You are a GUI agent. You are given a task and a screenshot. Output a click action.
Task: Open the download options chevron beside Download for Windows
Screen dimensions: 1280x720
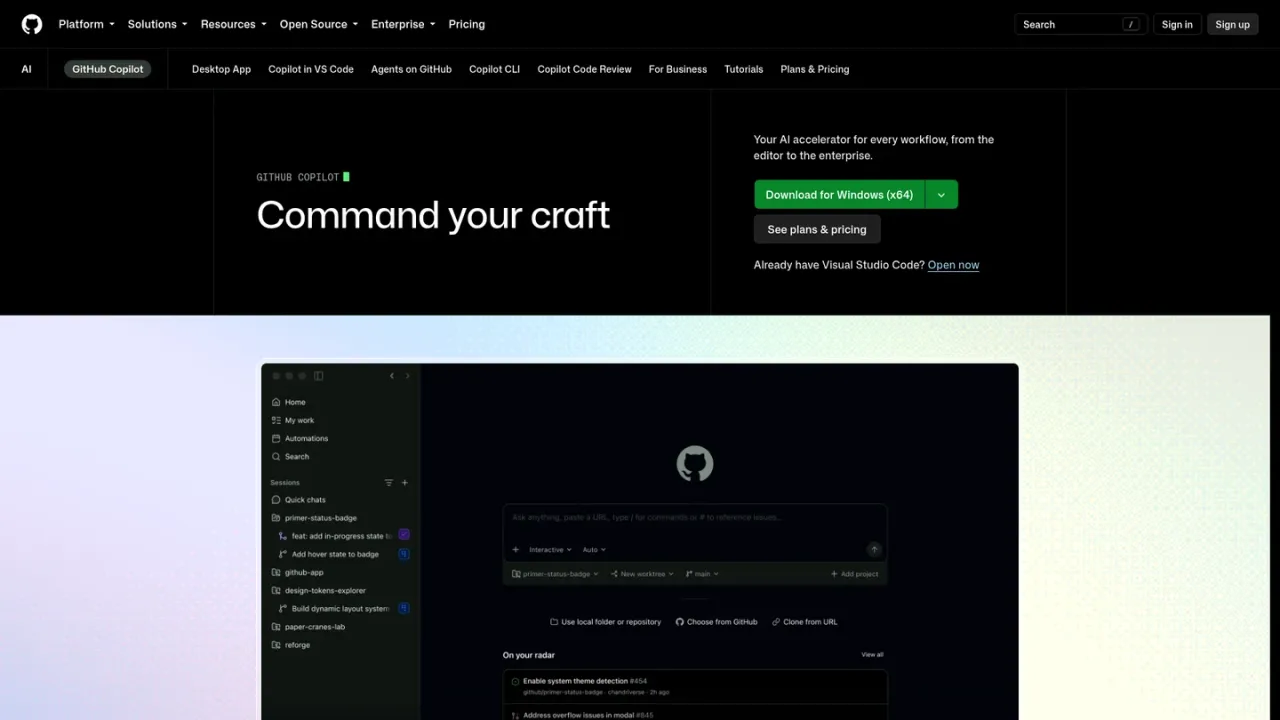click(941, 195)
